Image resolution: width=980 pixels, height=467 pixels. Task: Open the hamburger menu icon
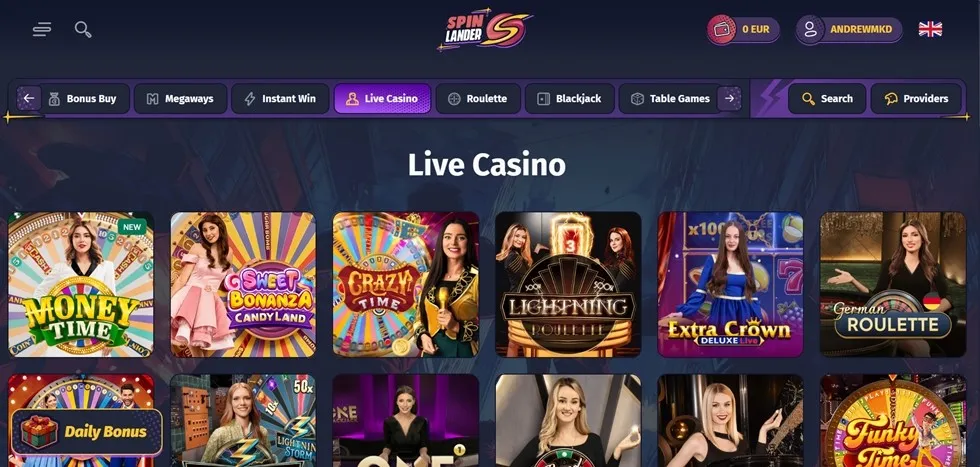(x=42, y=29)
